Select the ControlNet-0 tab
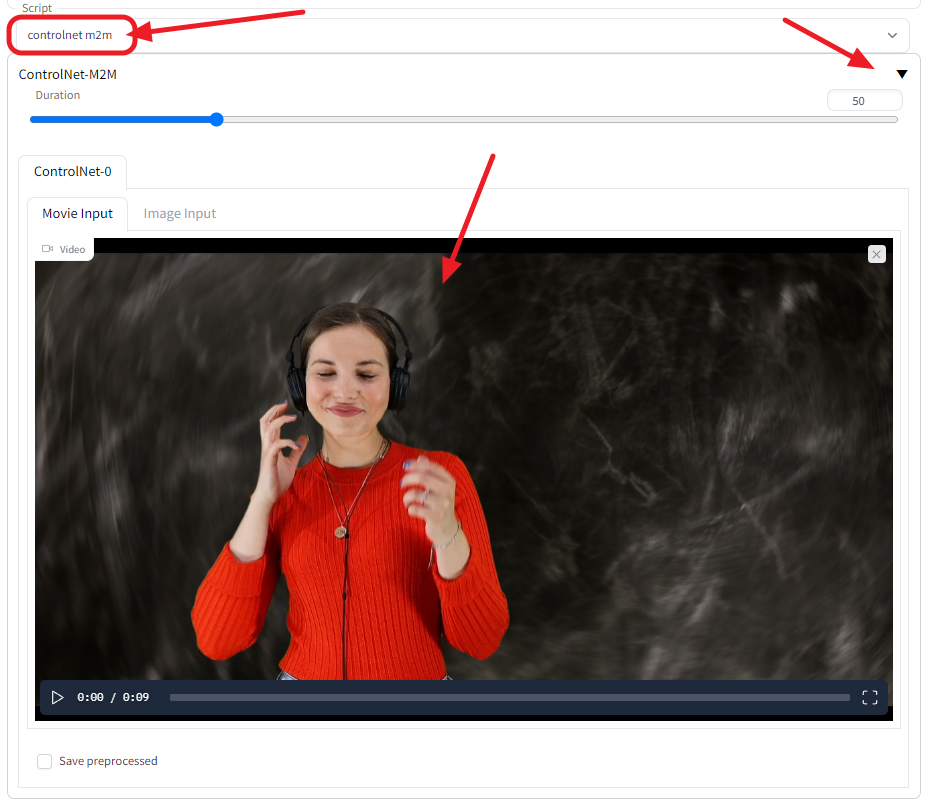This screenshot has height=803, width=931. point(72,172)
